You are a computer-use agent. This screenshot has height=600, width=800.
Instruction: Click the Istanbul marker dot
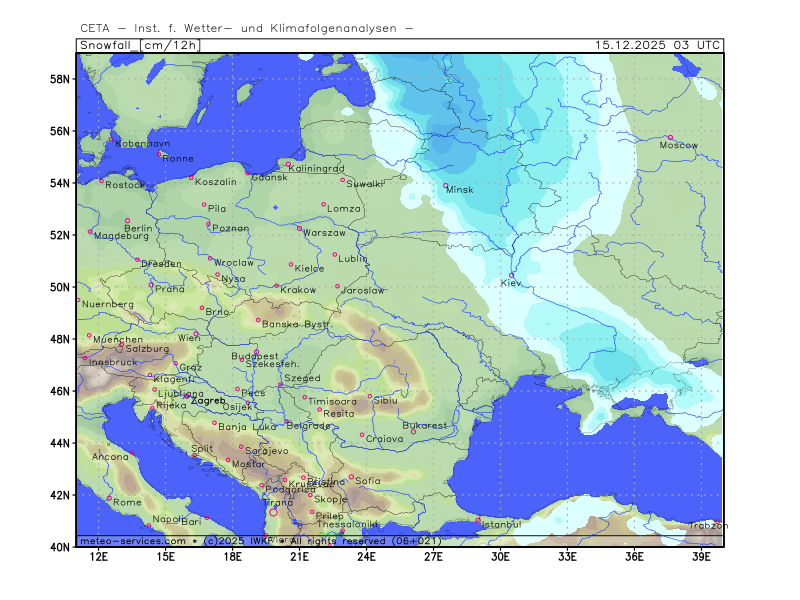[478, 519]
